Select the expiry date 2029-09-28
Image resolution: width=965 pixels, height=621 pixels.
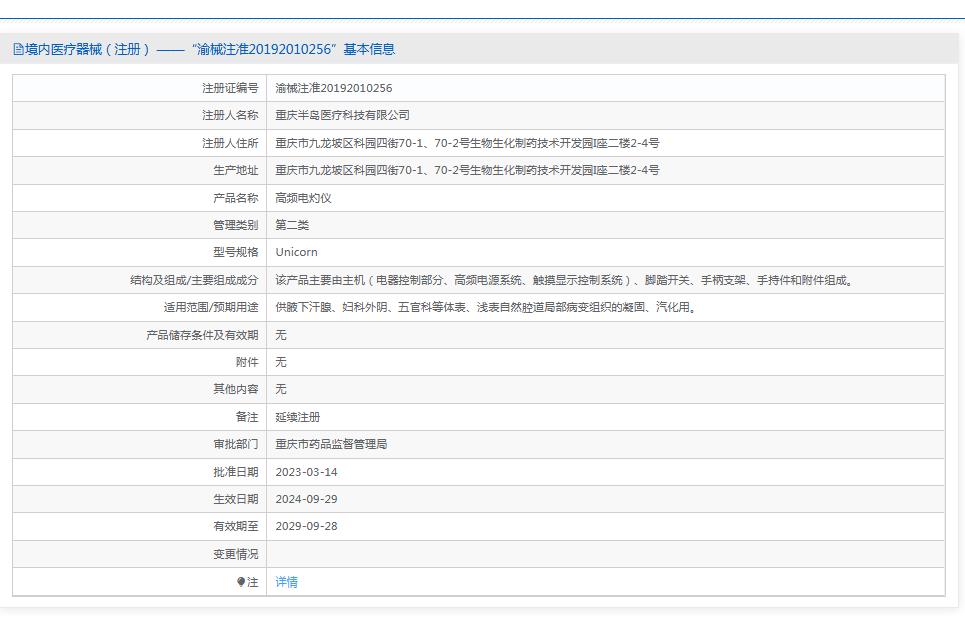[306, 526]
